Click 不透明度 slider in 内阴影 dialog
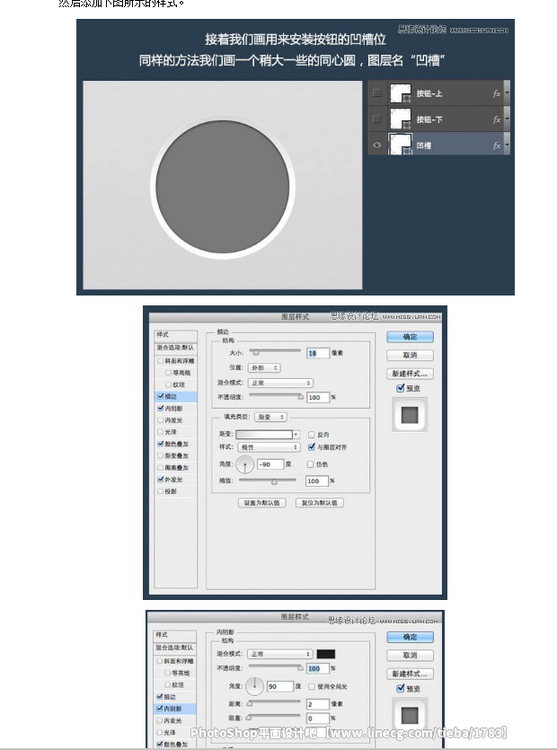Viewport: 557px width, 750px height. pos(275,667)
